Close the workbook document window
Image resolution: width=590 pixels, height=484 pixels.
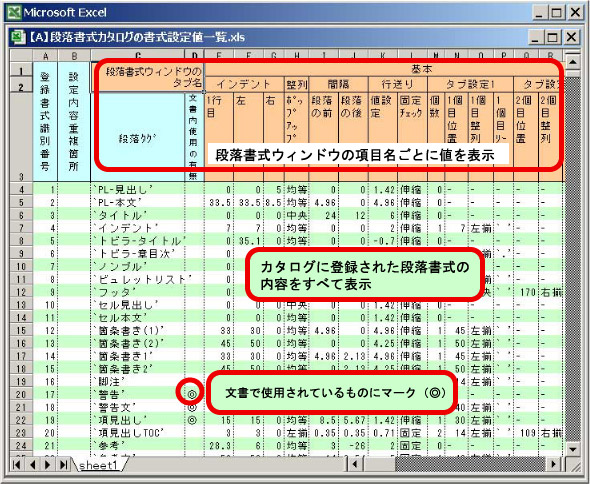coord(571,38)
